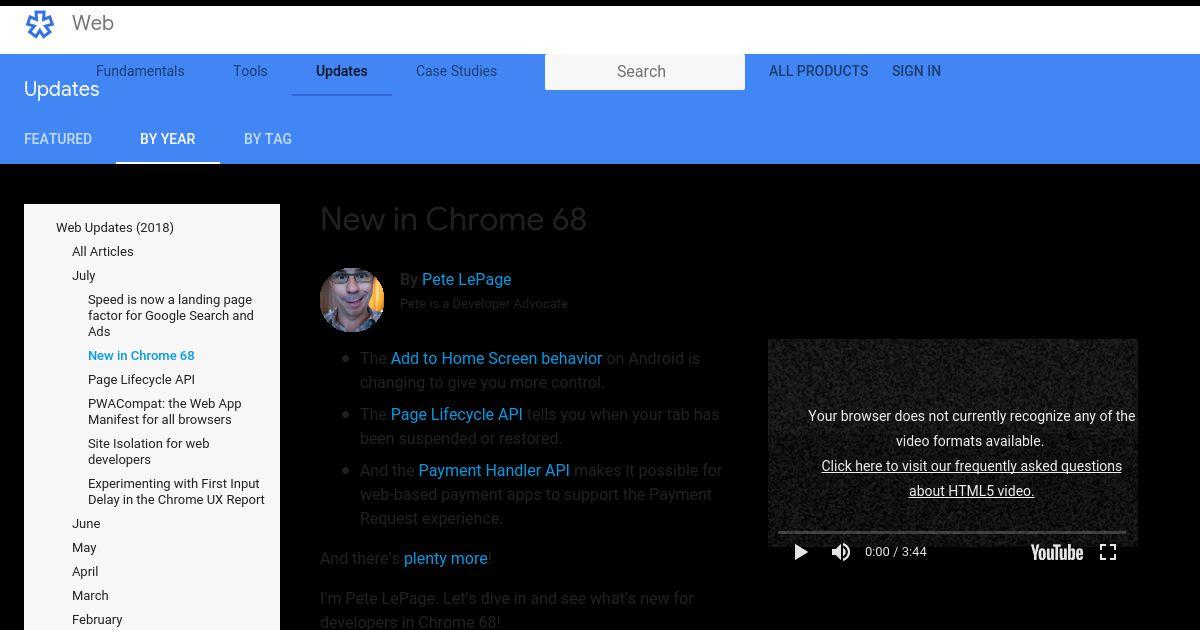Screen dimensions: 1200x630
Task: Open the All Products link
Action: (818, 71)
